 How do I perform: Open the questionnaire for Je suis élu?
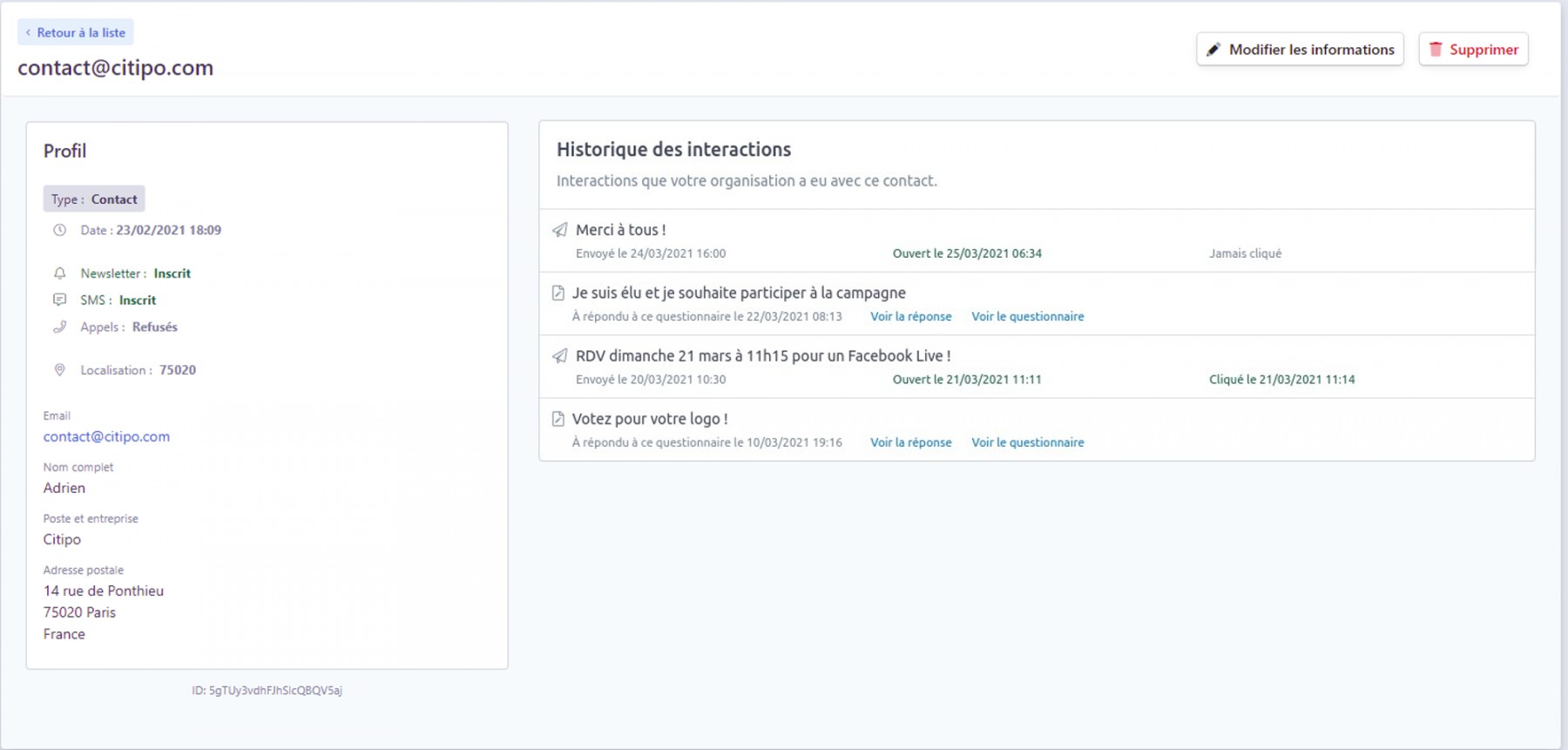tap(1027, 316)
